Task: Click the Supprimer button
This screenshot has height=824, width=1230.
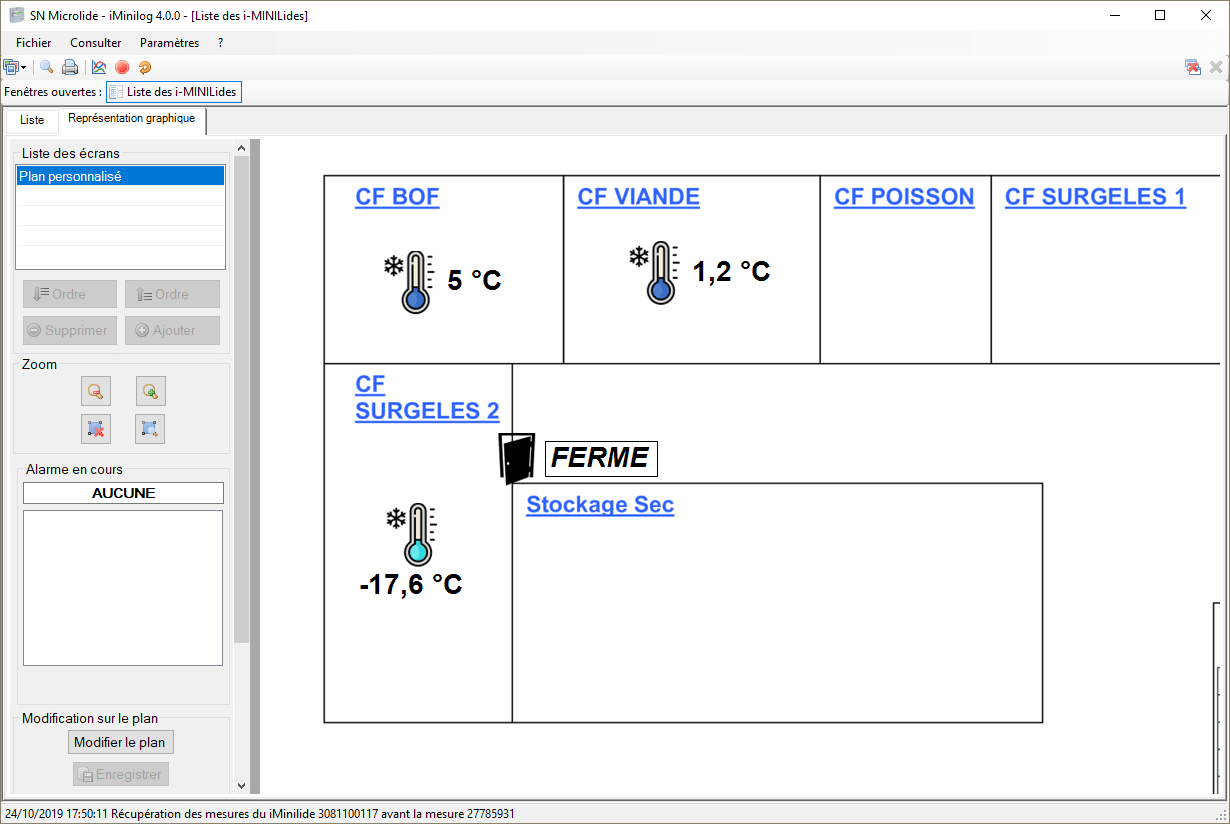Action: [70, 330]
